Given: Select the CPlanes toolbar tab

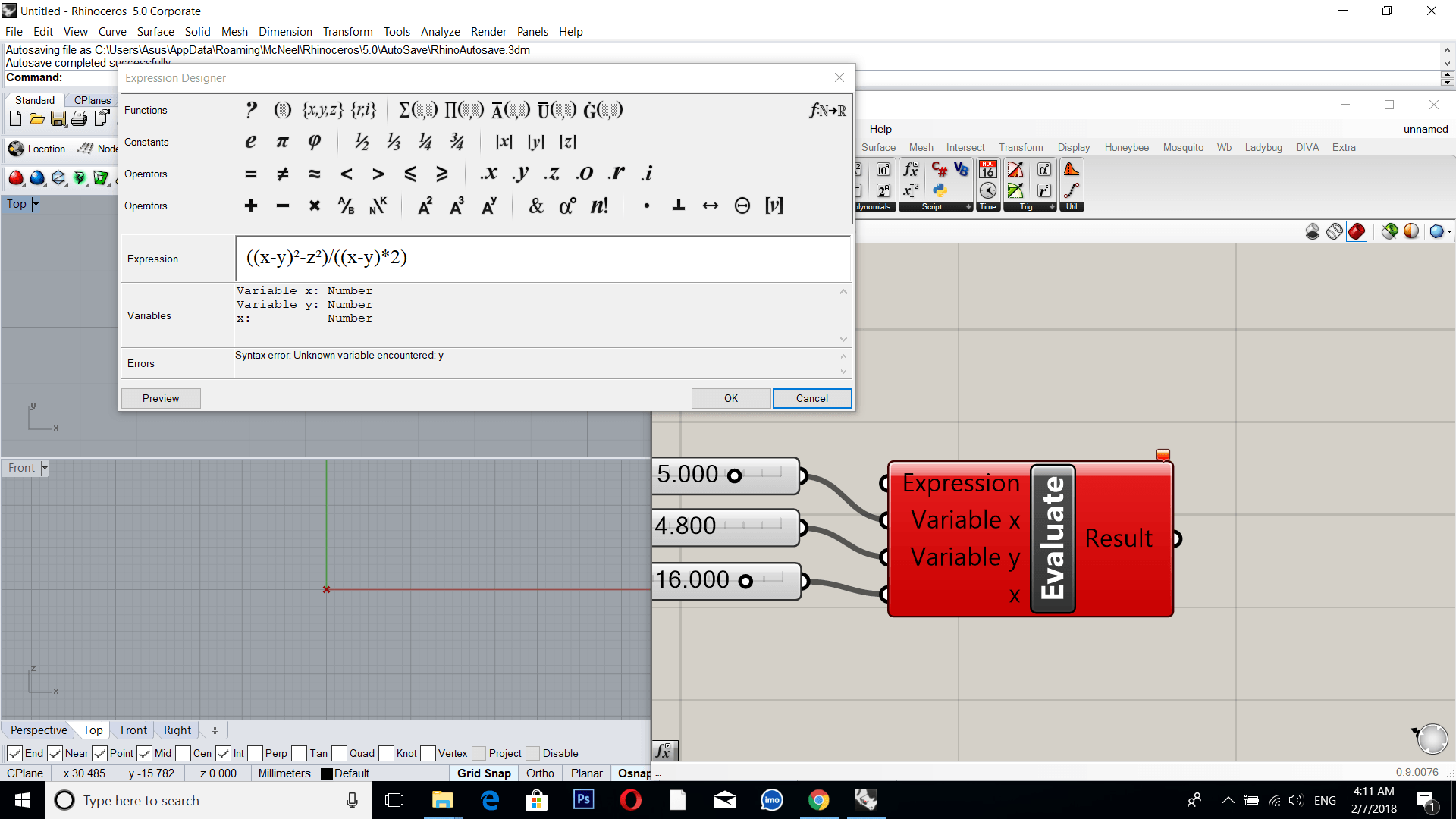Looking at the screenshot, I should 93,100.
